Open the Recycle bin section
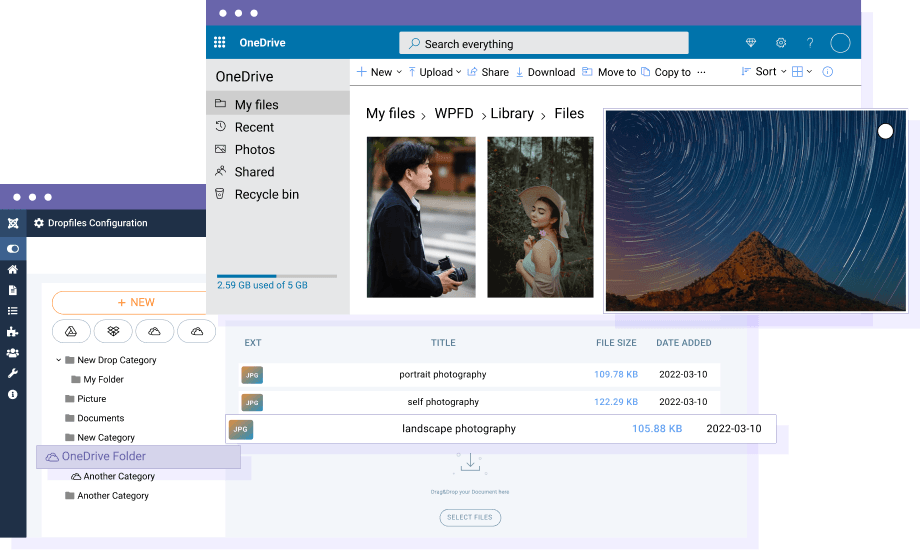The image size is (920, 550). click(266, 194)
